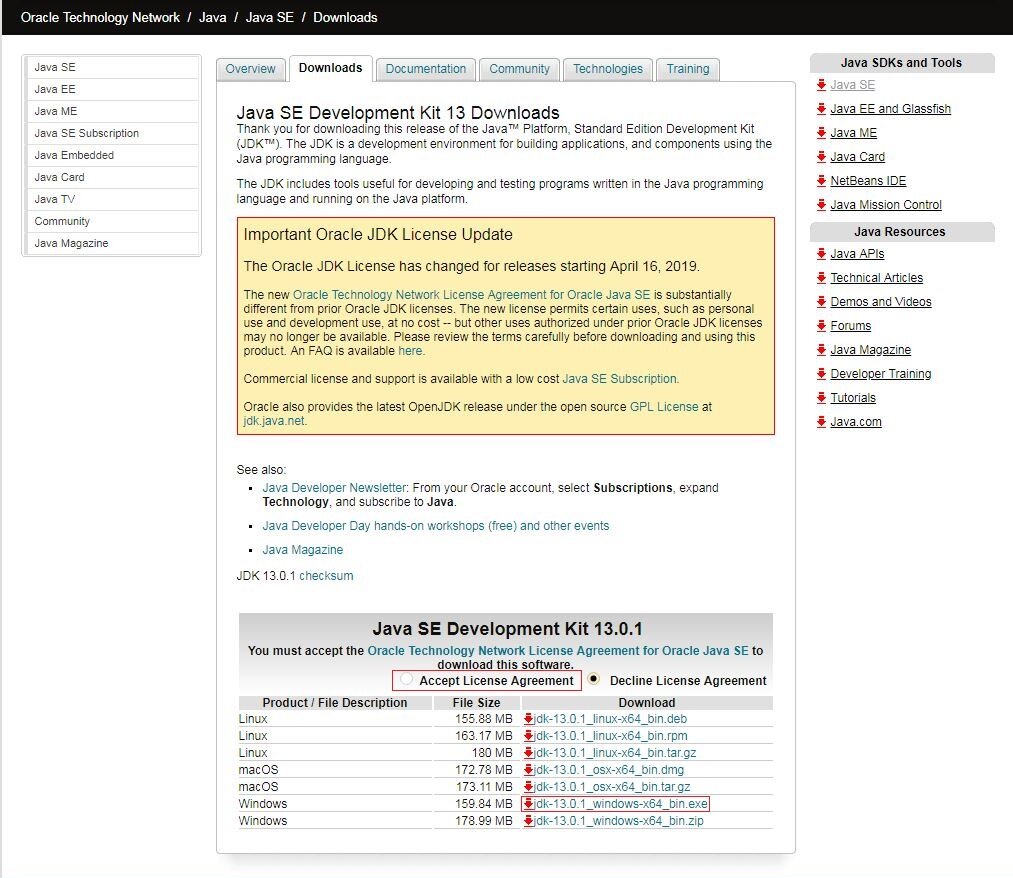Image resolution: width=1013 pixels, height=878 pixels.
Task: Click the red arrow icon beside Java Card
Action: [x=821, y=156]
